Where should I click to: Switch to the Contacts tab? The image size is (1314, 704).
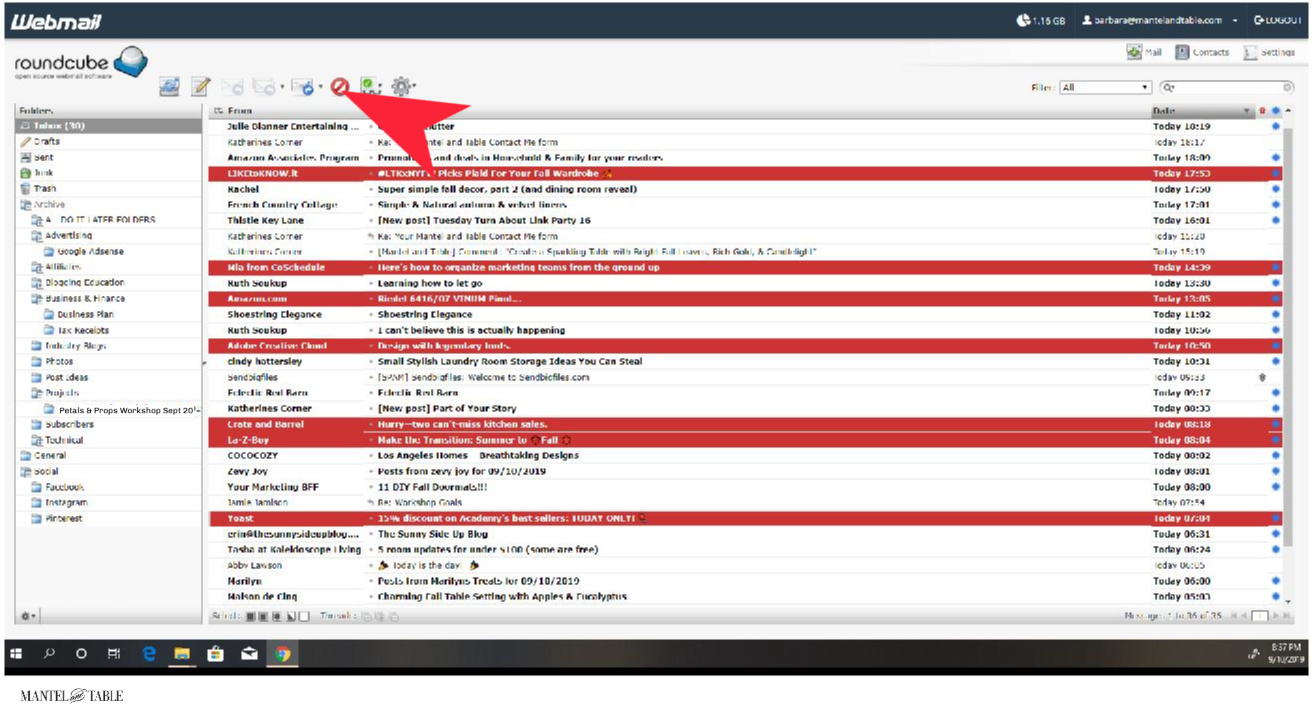[1202, 52]
